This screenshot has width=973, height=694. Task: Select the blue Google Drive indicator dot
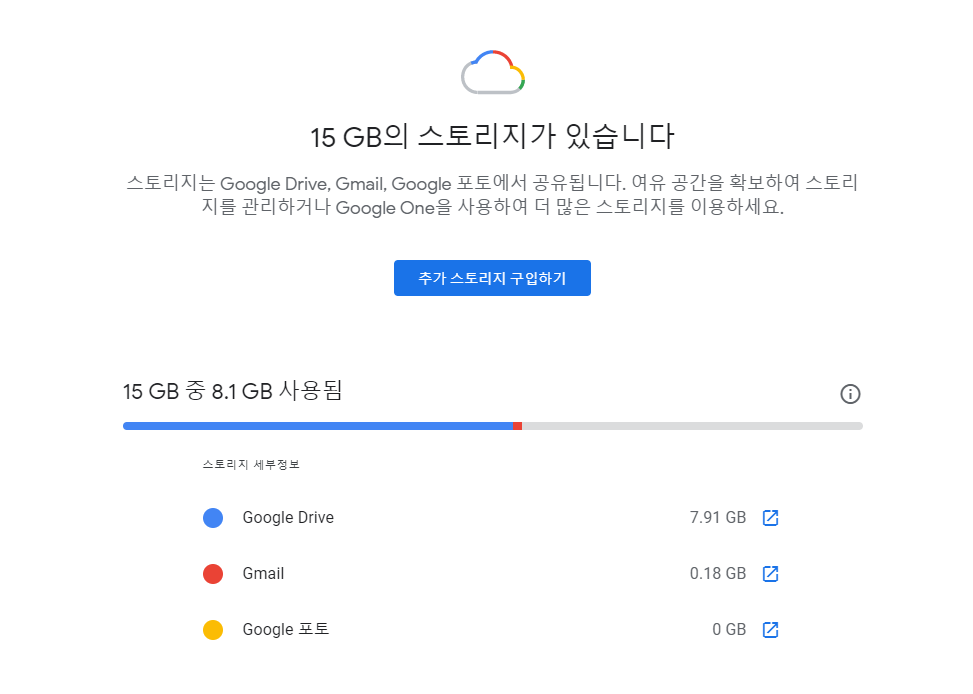[212, 518]
